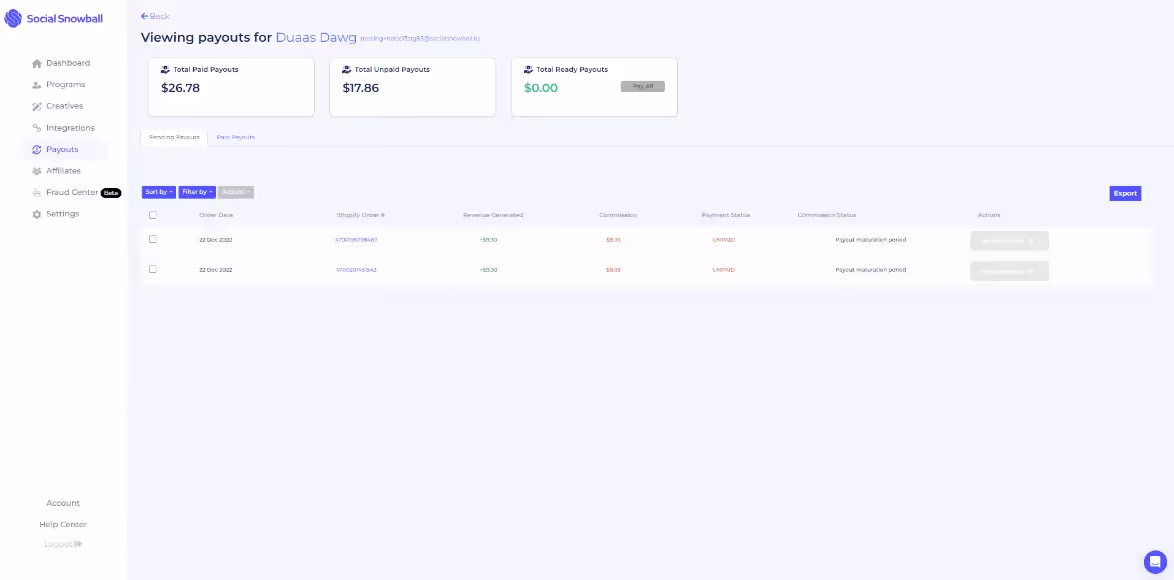1174x580 pixels.
Task: Open Programs in the sidebar
Action: pos(66,85)
